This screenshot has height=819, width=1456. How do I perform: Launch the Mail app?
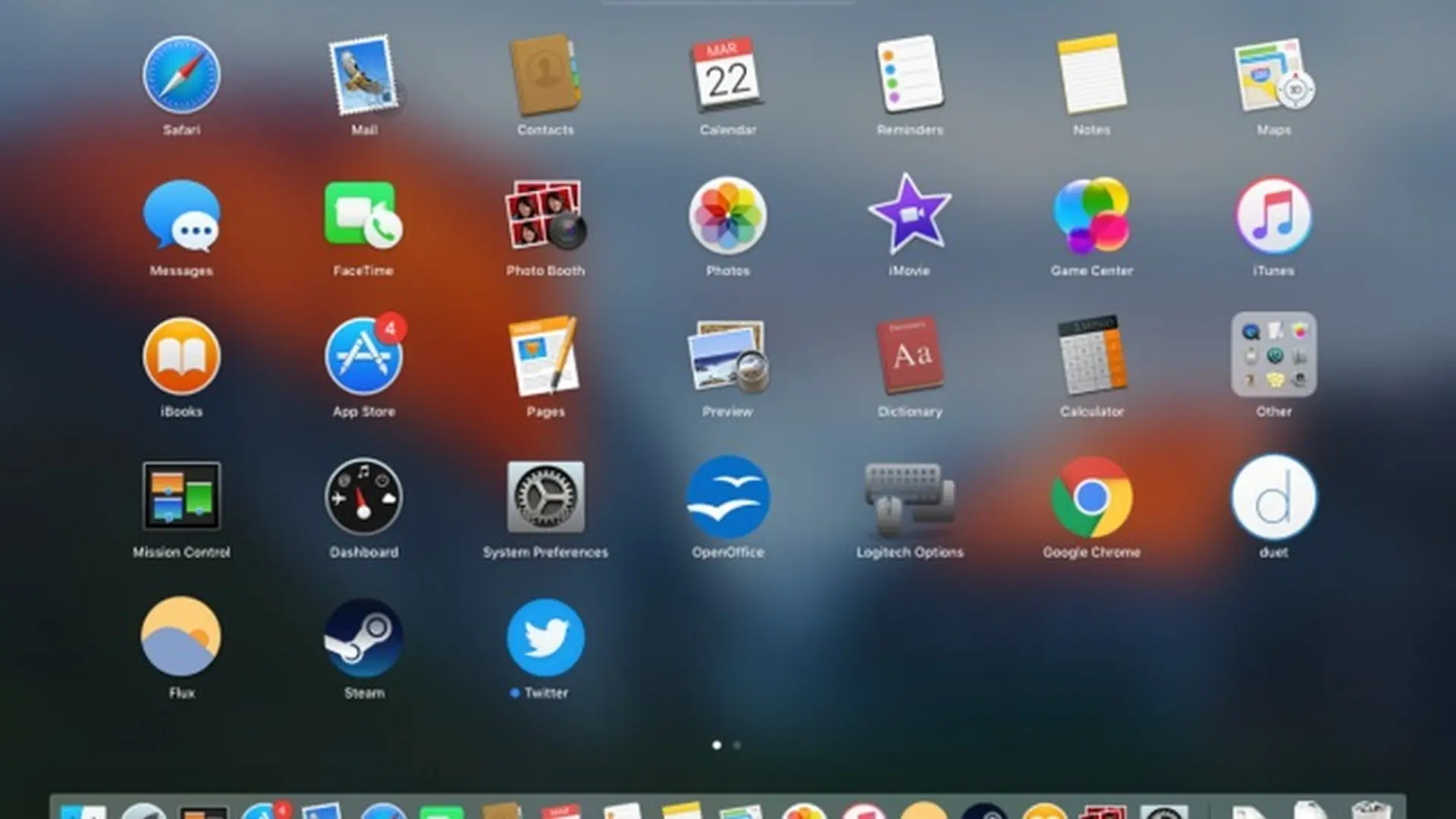point(363,75)
